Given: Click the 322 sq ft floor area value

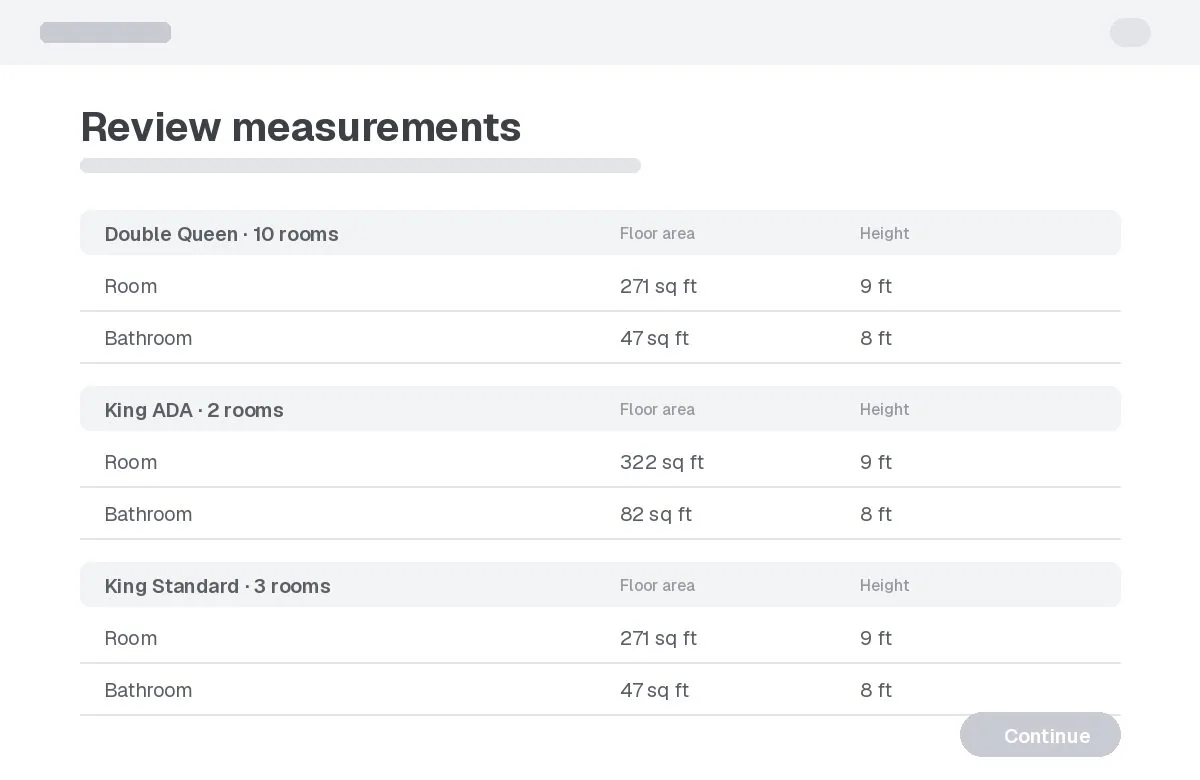Looking at the screenshot, I should click(662, 462).
